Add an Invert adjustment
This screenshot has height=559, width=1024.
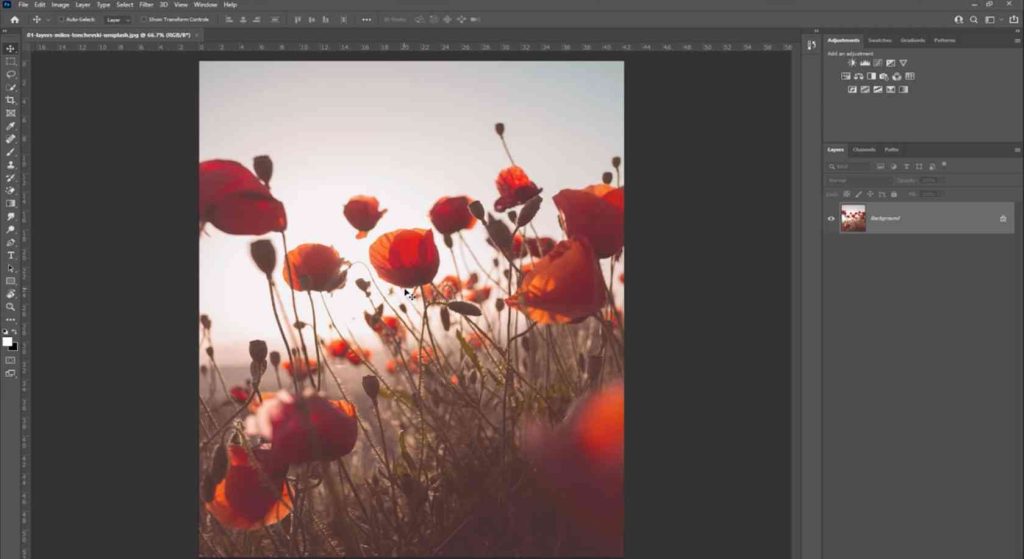click(x=852, y=89)
